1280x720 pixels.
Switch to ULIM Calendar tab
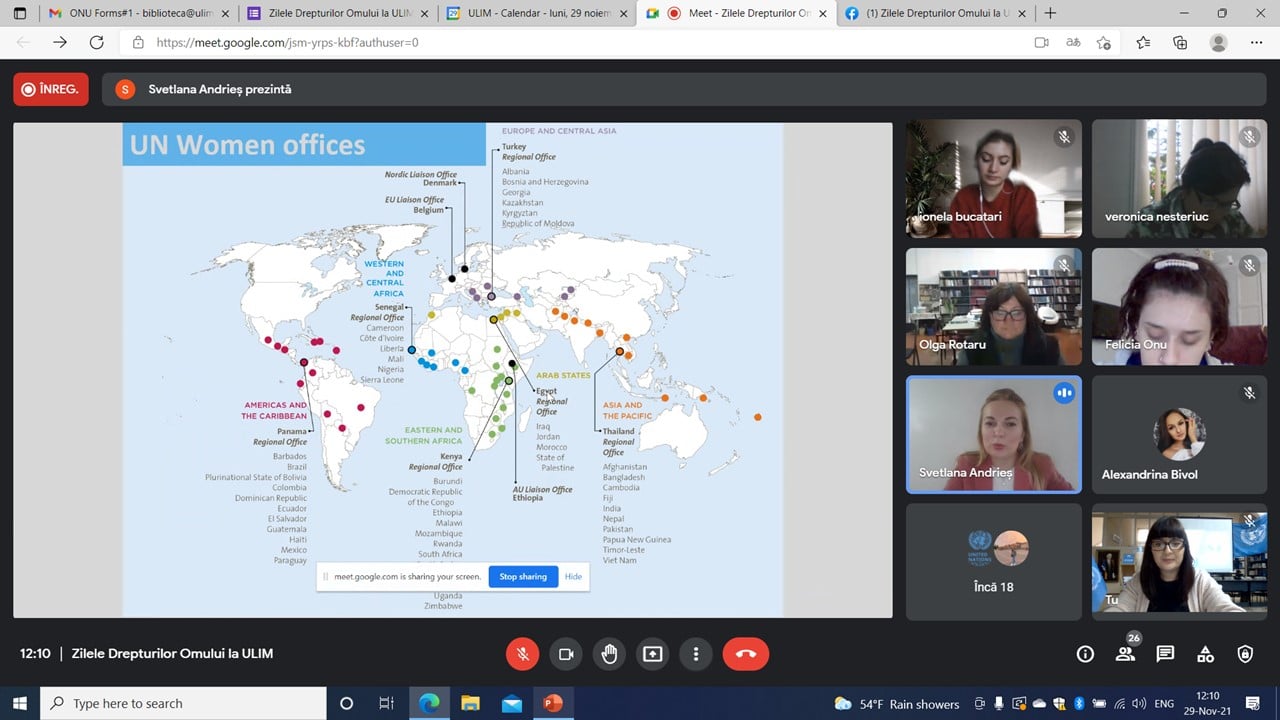537,13
